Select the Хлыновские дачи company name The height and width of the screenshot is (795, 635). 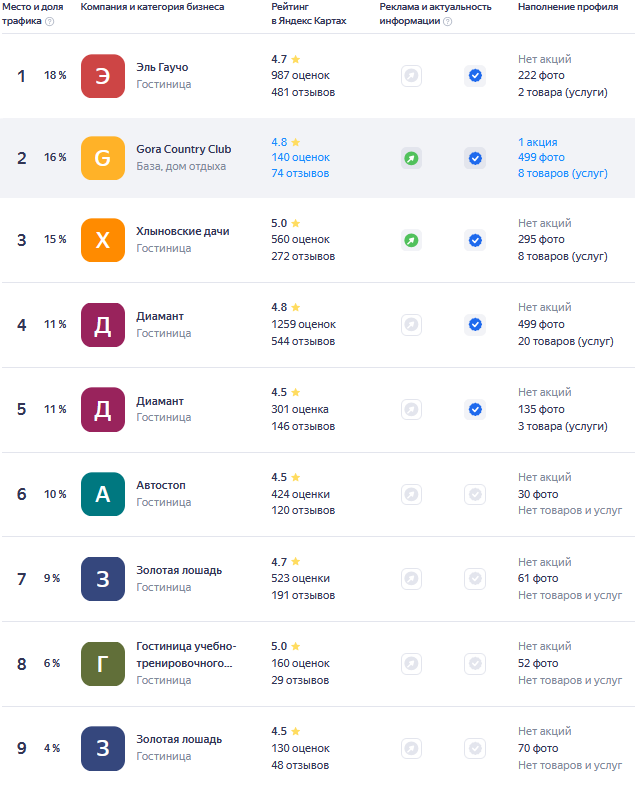click(x=183, y=231)
